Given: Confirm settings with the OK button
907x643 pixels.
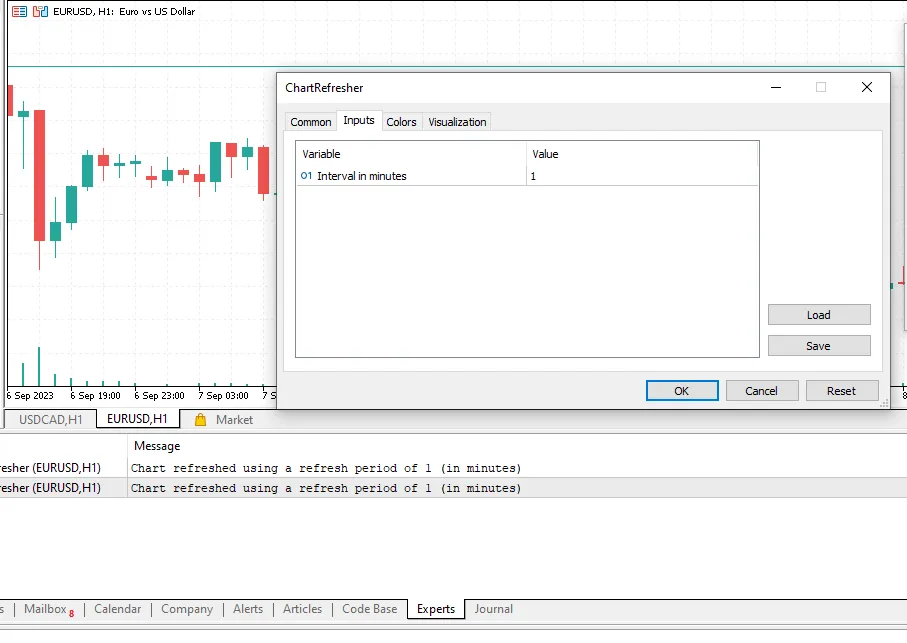Looking at the screenshot, I should [682, 390].
